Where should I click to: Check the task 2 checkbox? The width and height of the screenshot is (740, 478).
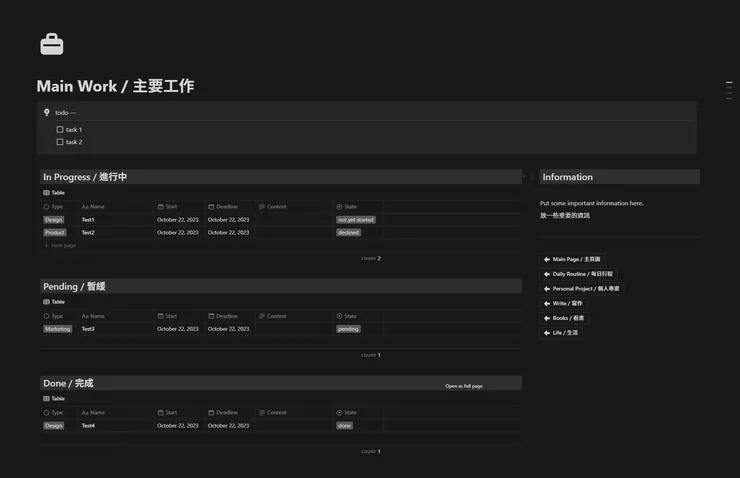click(60, 142)
